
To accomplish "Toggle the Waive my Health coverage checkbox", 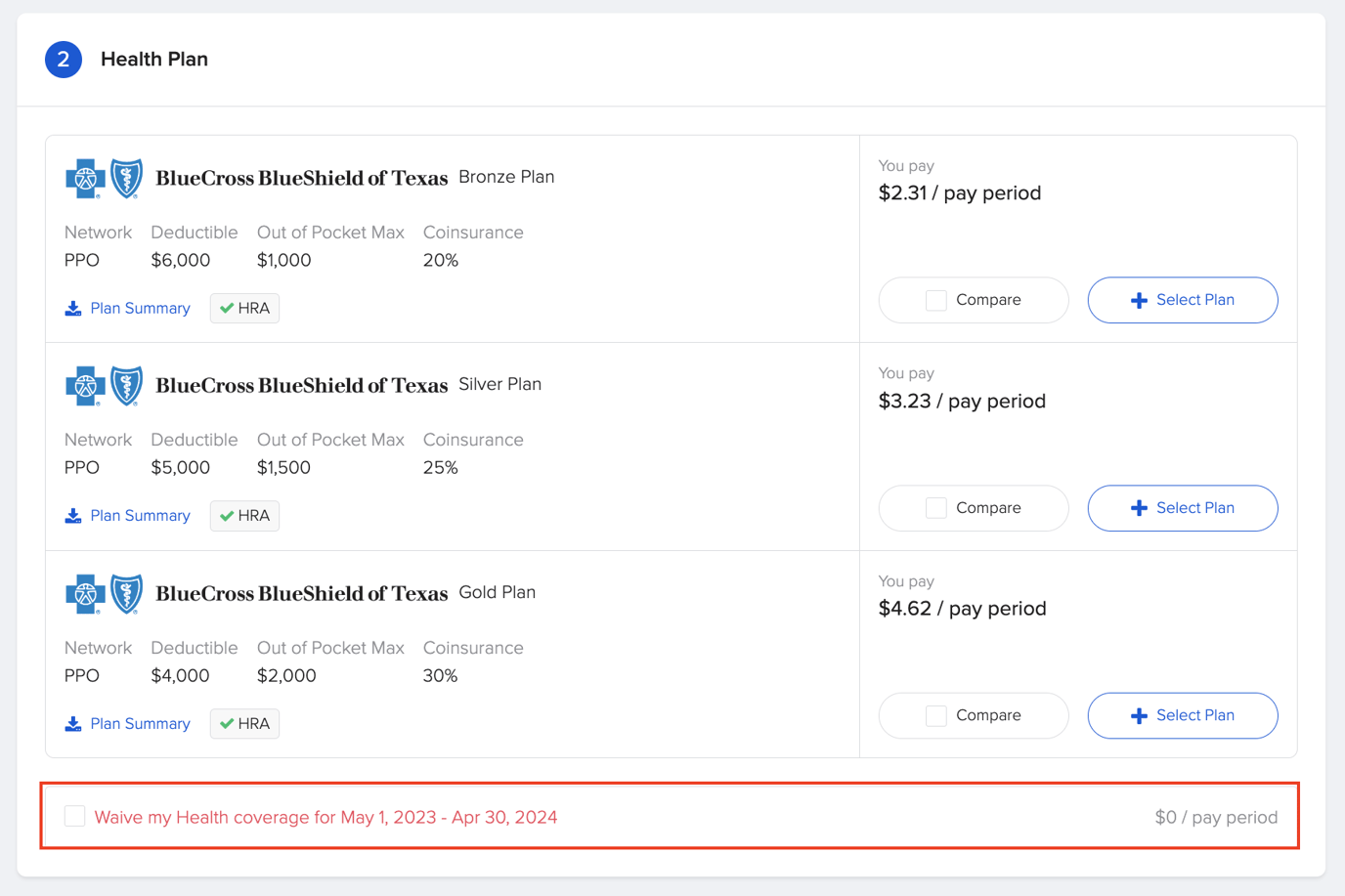I will [x=75, y=816].
